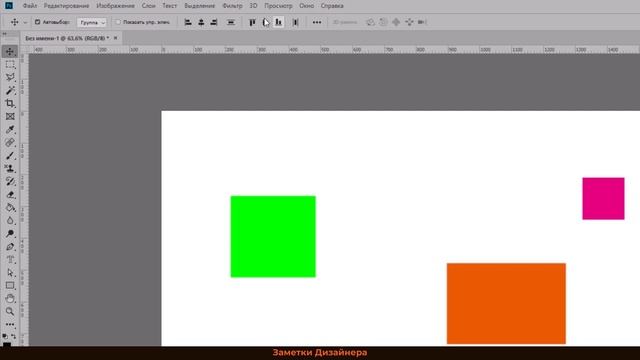Open the Файл menu
This screenshot has width=640, height=360.
30,6
